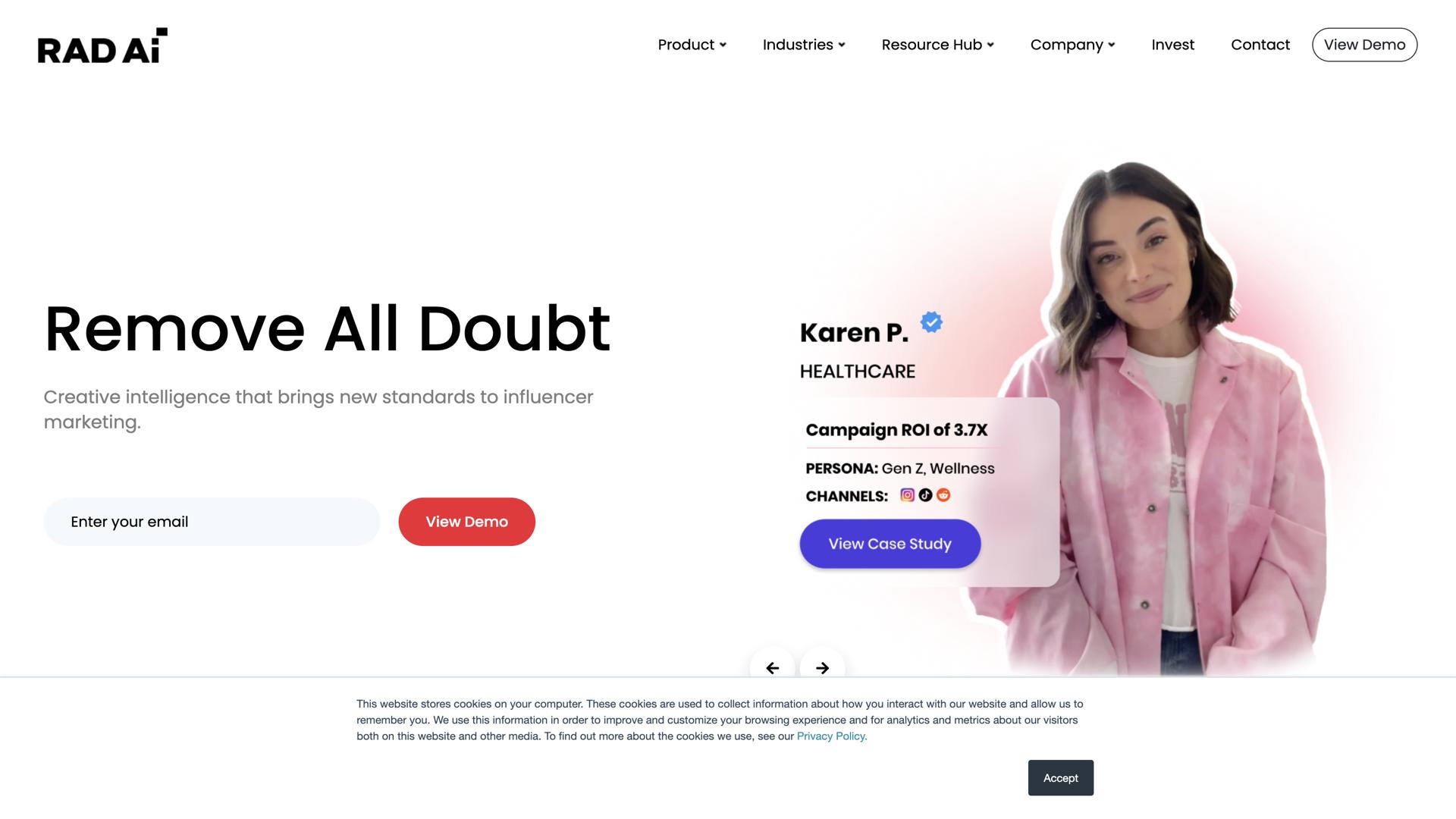
Task: Expand the Industries dropdown menu
Action: (804, 45)
